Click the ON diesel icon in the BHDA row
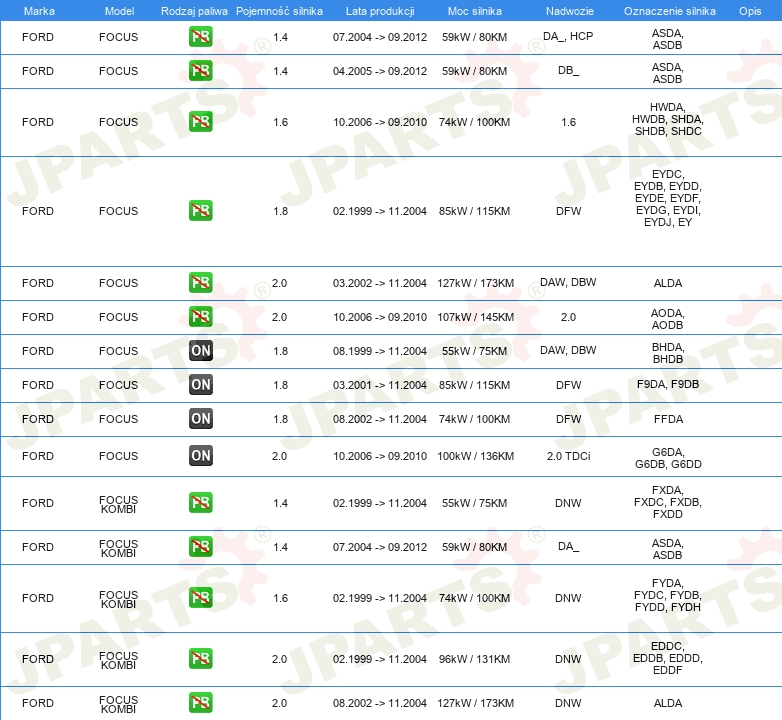The image size is (782, 720). click(200, 351)
